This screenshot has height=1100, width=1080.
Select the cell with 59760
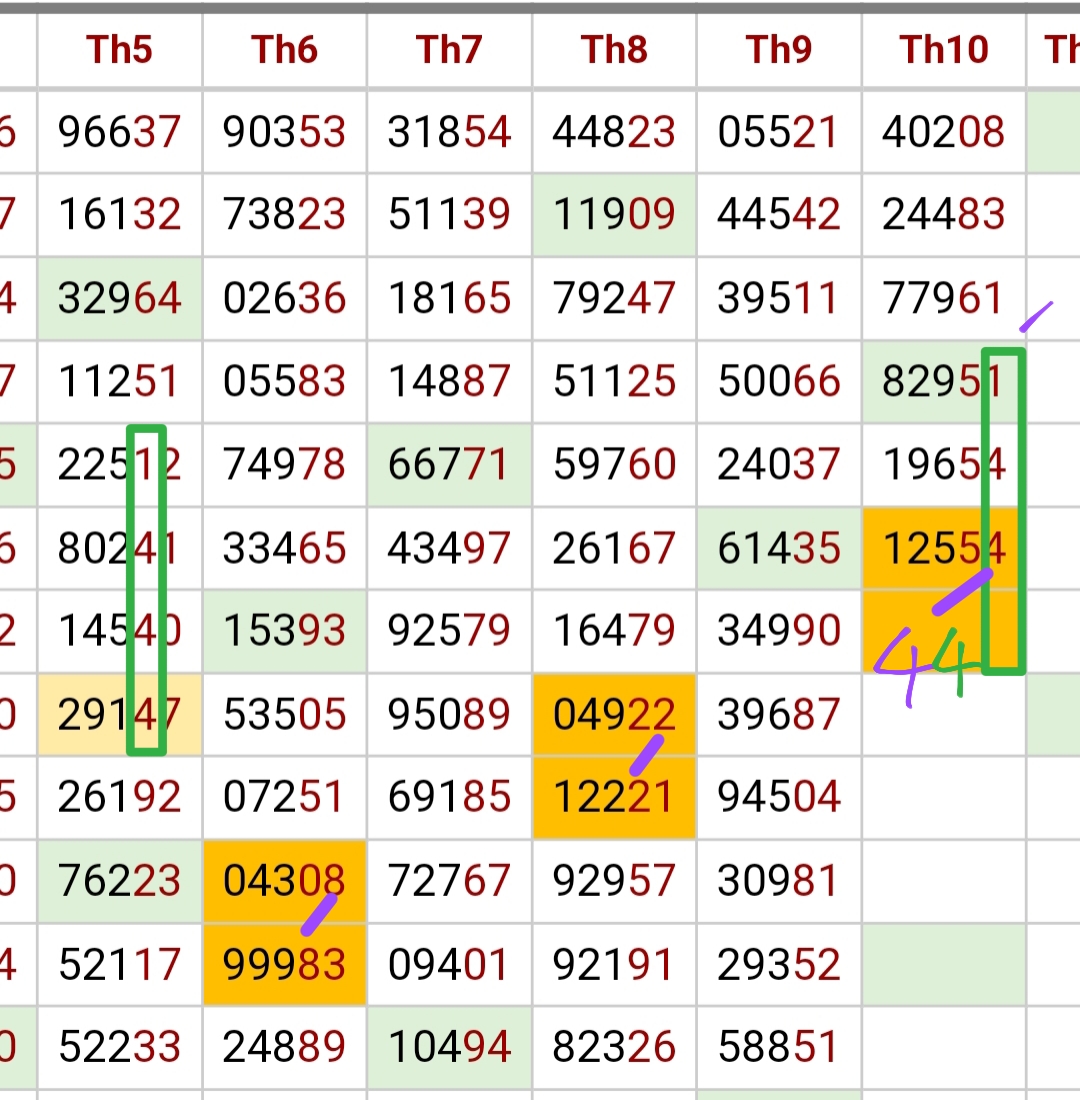(614, 464)
